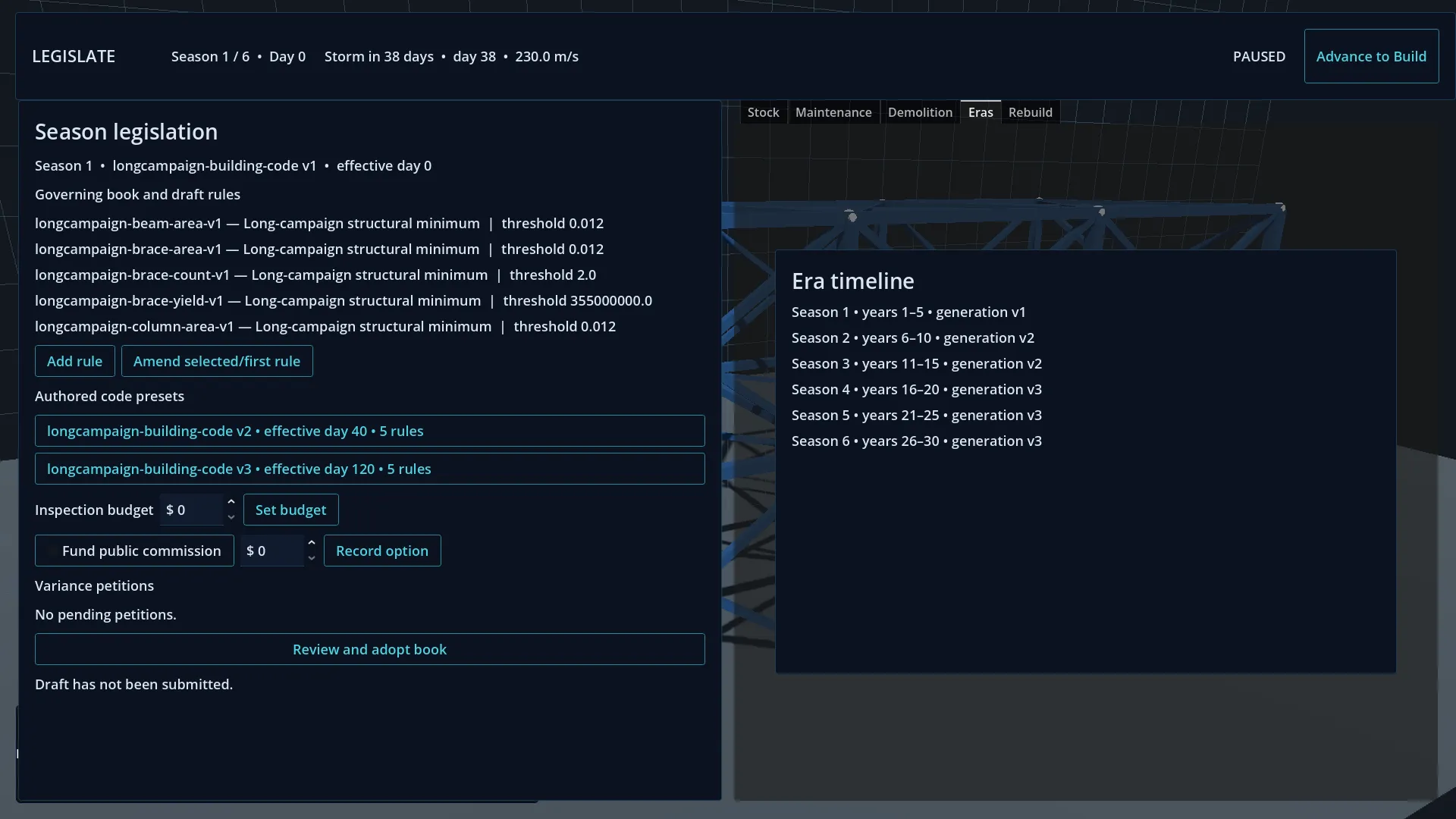Select the Eras tab

click(x=981, y=112)
